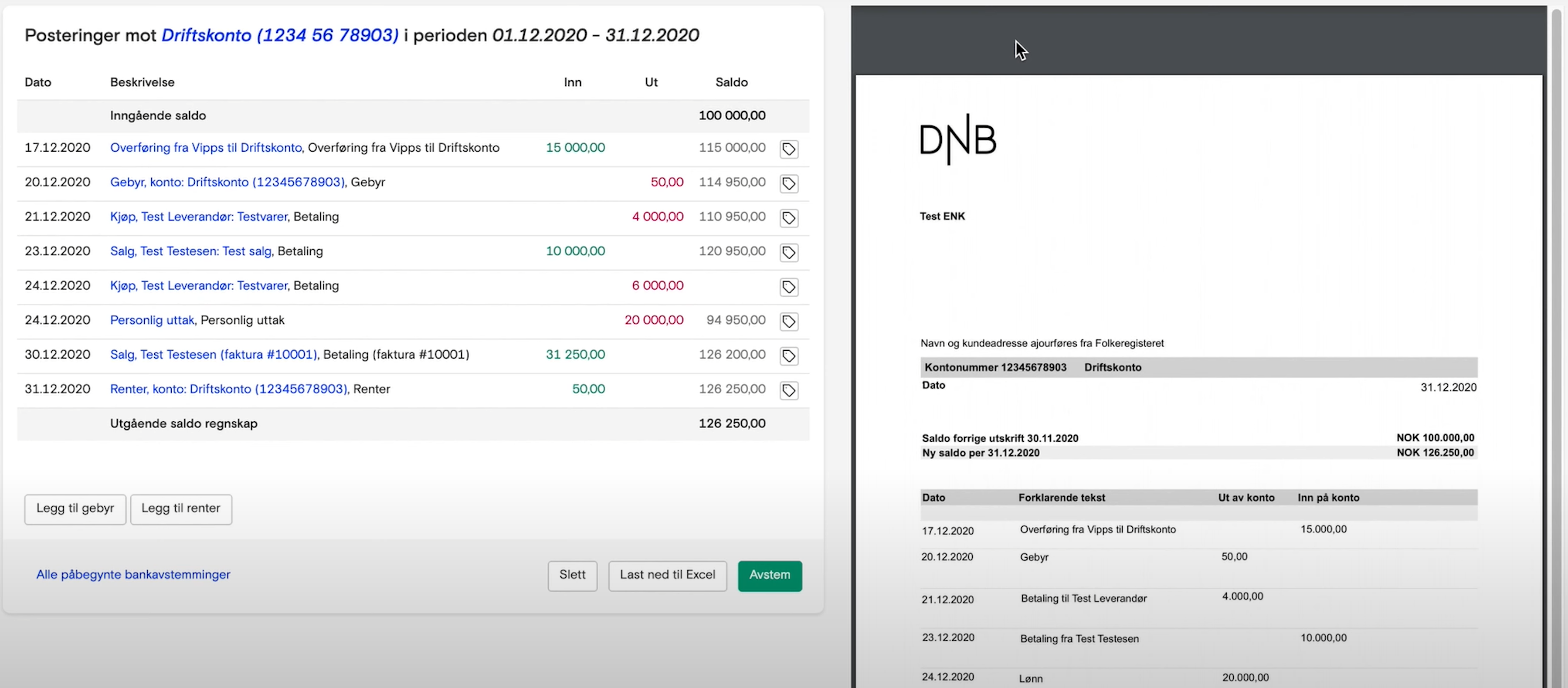Open the 21.12.2020 Kjøp, Test Leverandør link
This screenshot has height=688, width=1568.
pyautogui.click(x=198, y=217)
